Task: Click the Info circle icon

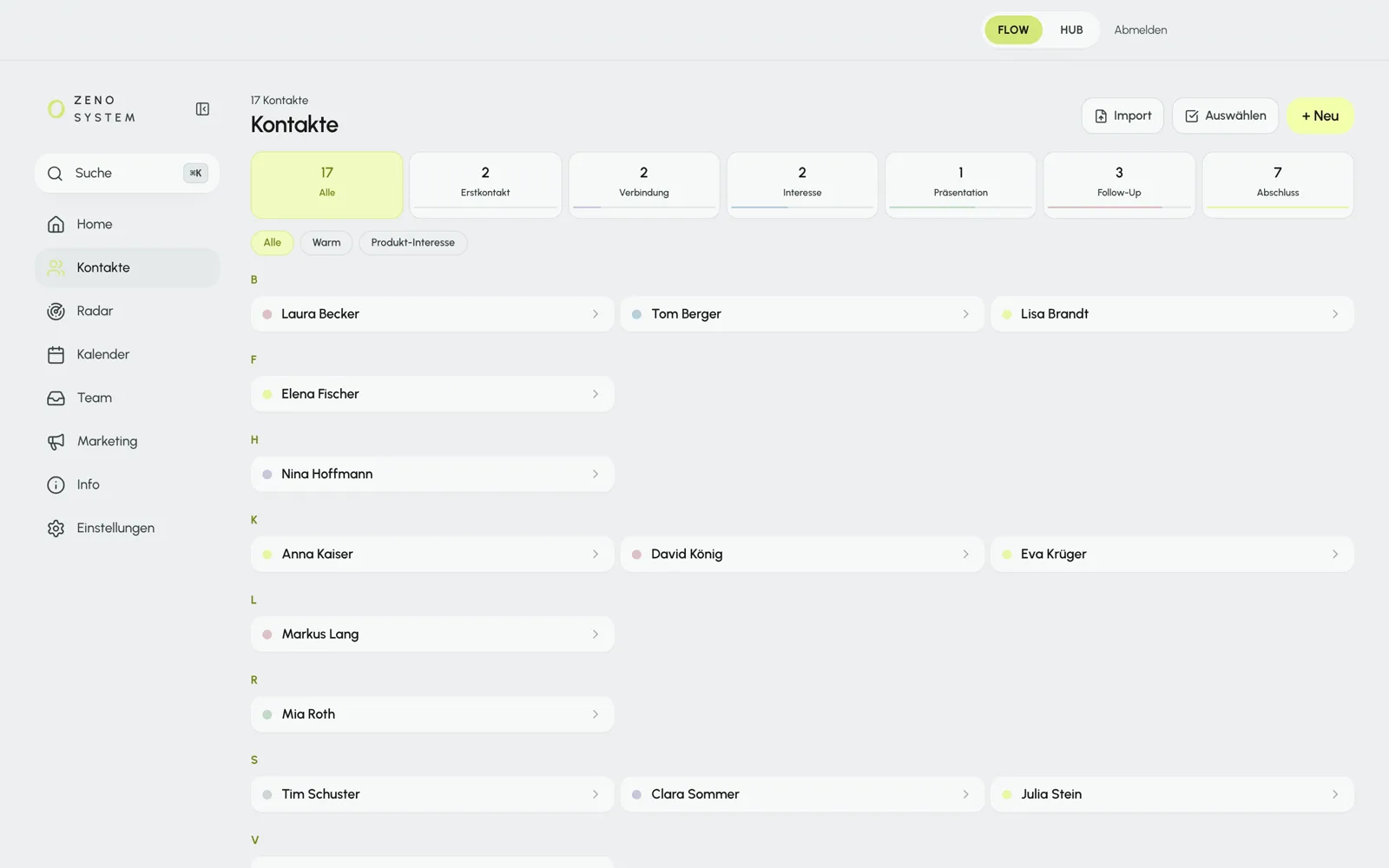Action: (56, 485)
